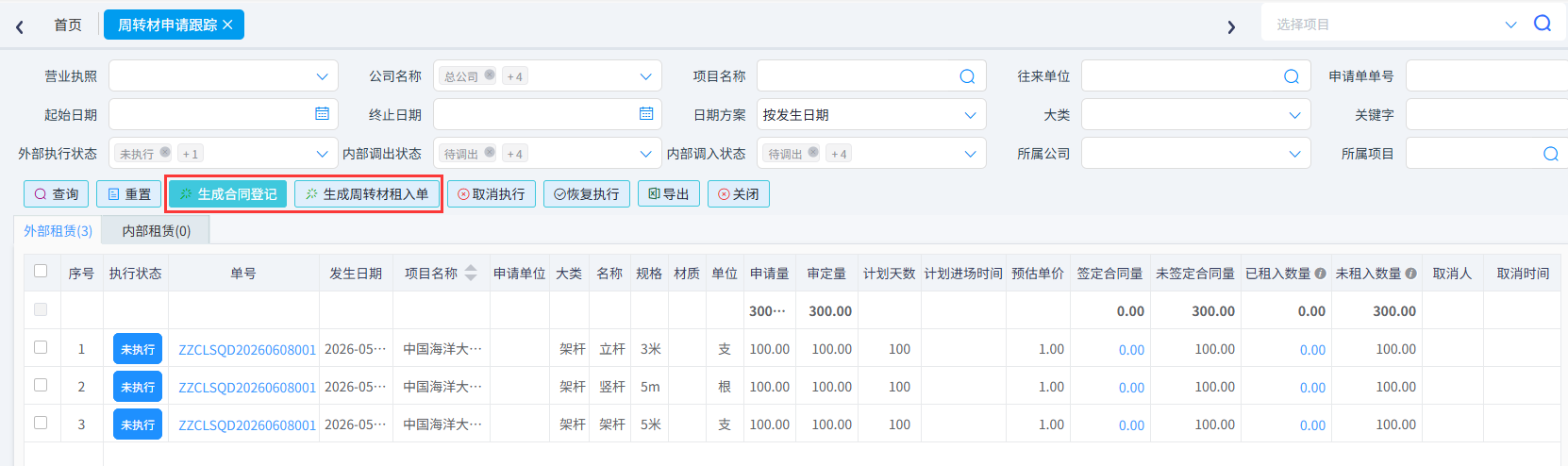The image size is (1568, 466).
Task: Click the search icon in 往来单位 field
Action: pyautogui.click(x=1292, y=76)
